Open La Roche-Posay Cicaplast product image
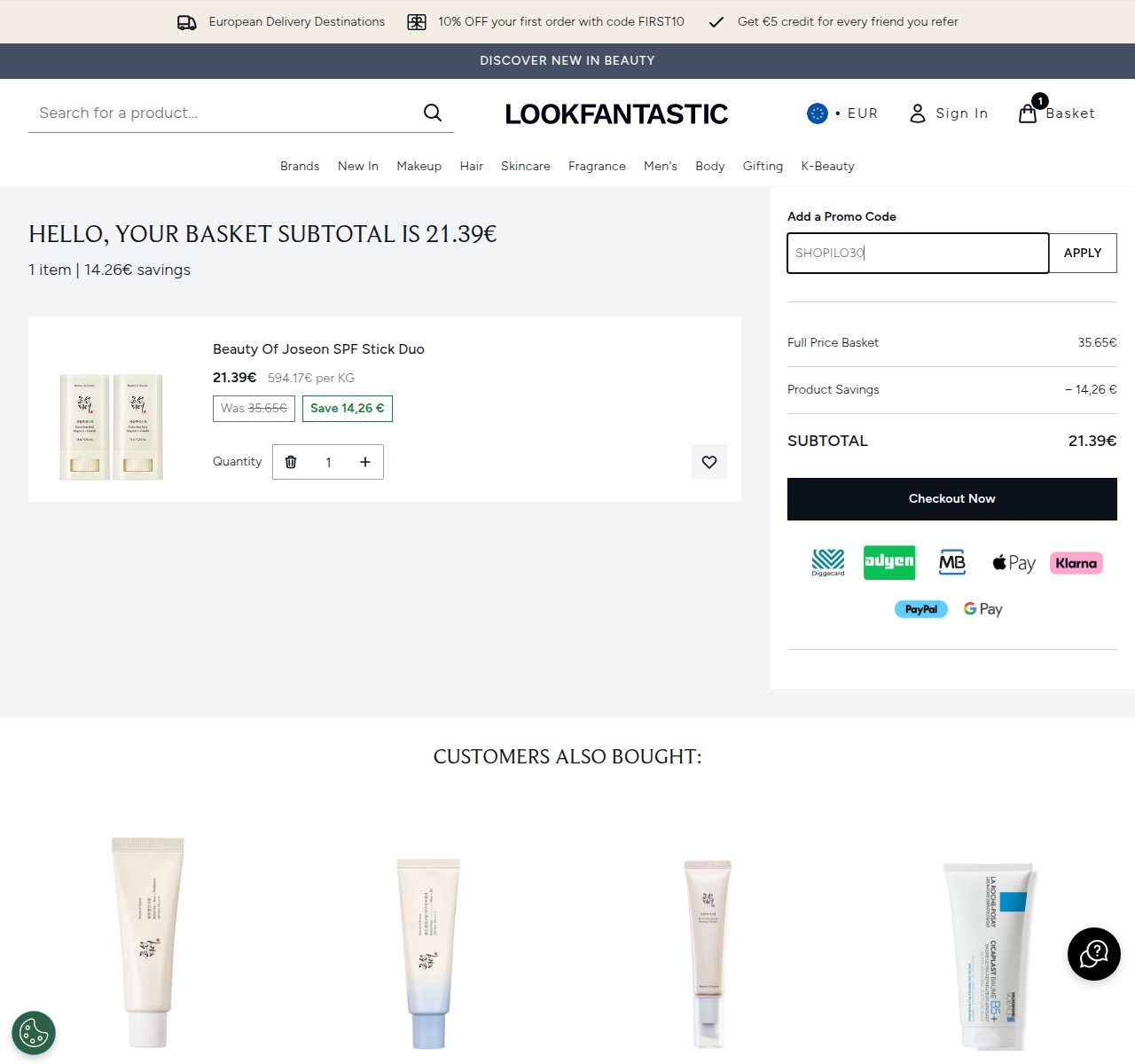This screenshot has height=1064, width=1135. [990, 956]
